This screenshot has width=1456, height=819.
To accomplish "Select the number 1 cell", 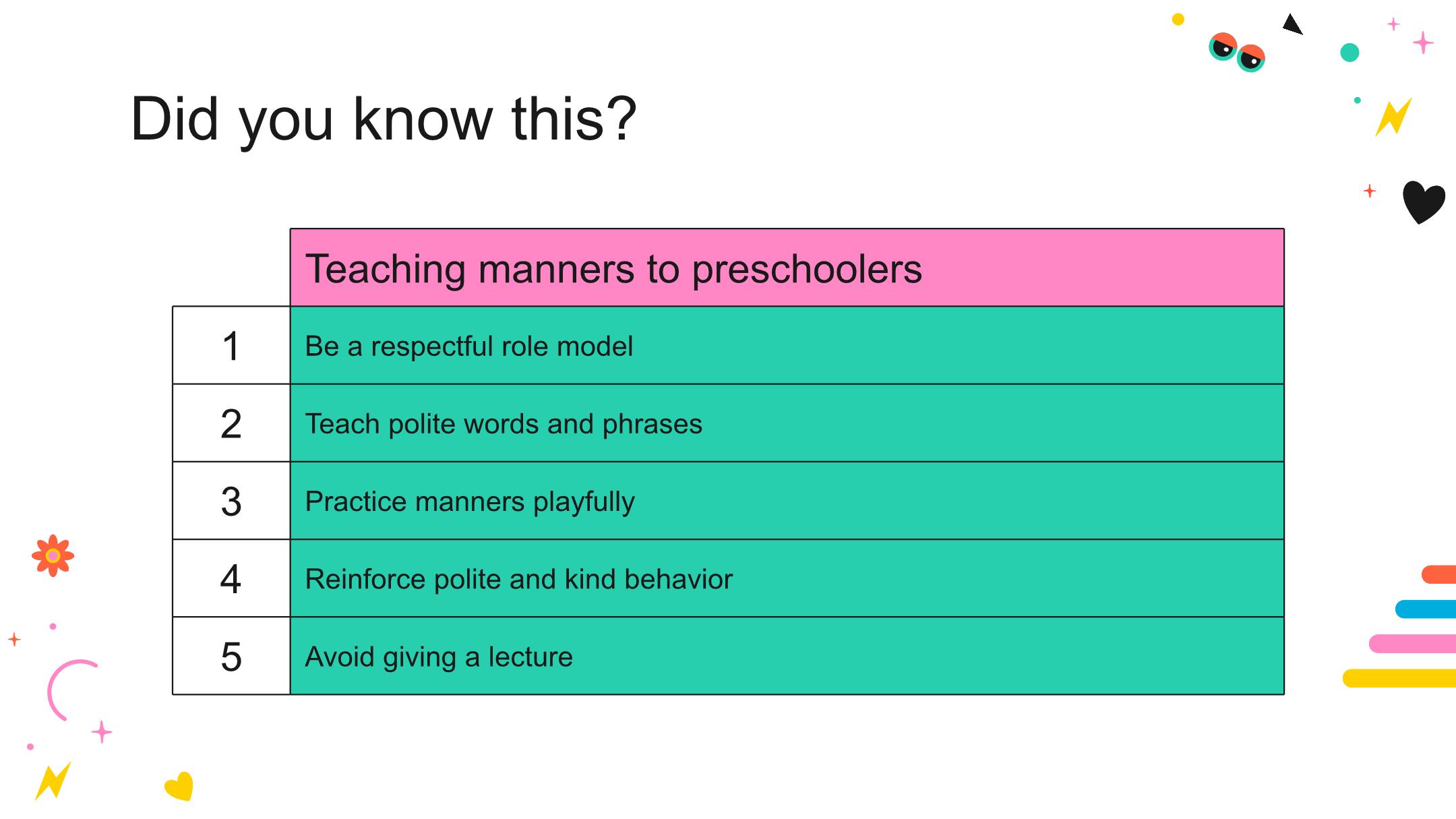I will [x=231, y=346].
